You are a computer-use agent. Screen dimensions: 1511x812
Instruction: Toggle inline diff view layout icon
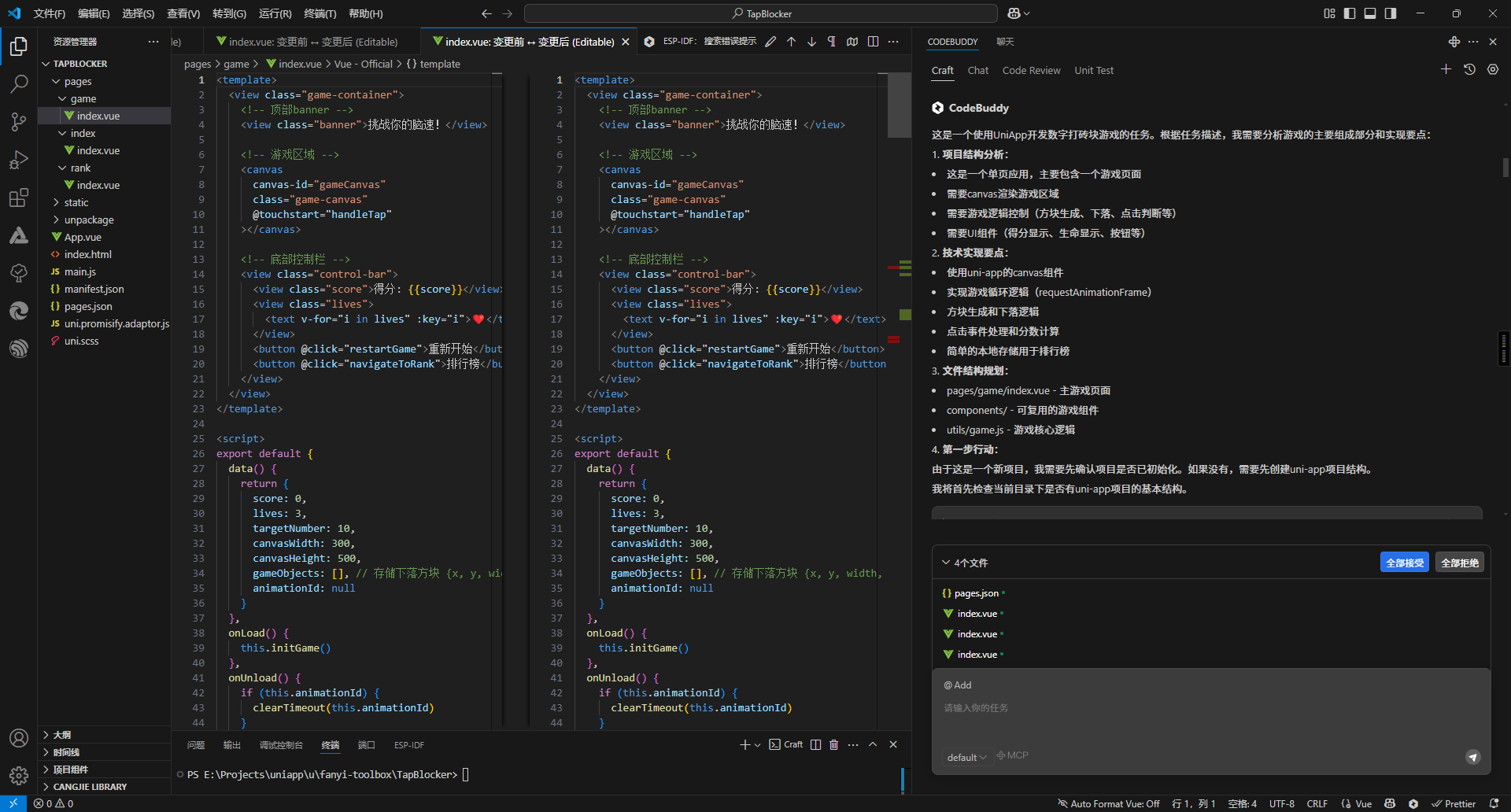pyautogui.click(x=873, y=42)
